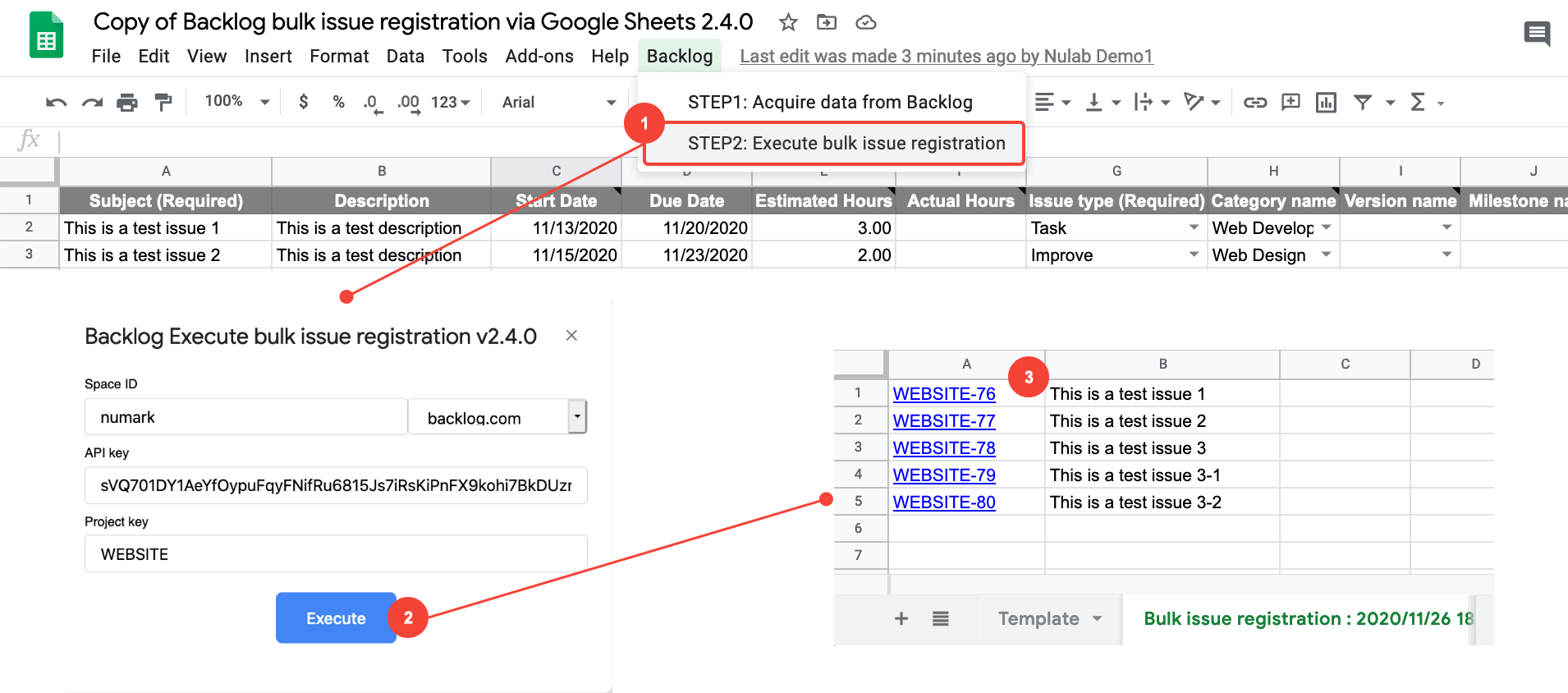
Task: Format as percent
Action: (x=338, y=102)
